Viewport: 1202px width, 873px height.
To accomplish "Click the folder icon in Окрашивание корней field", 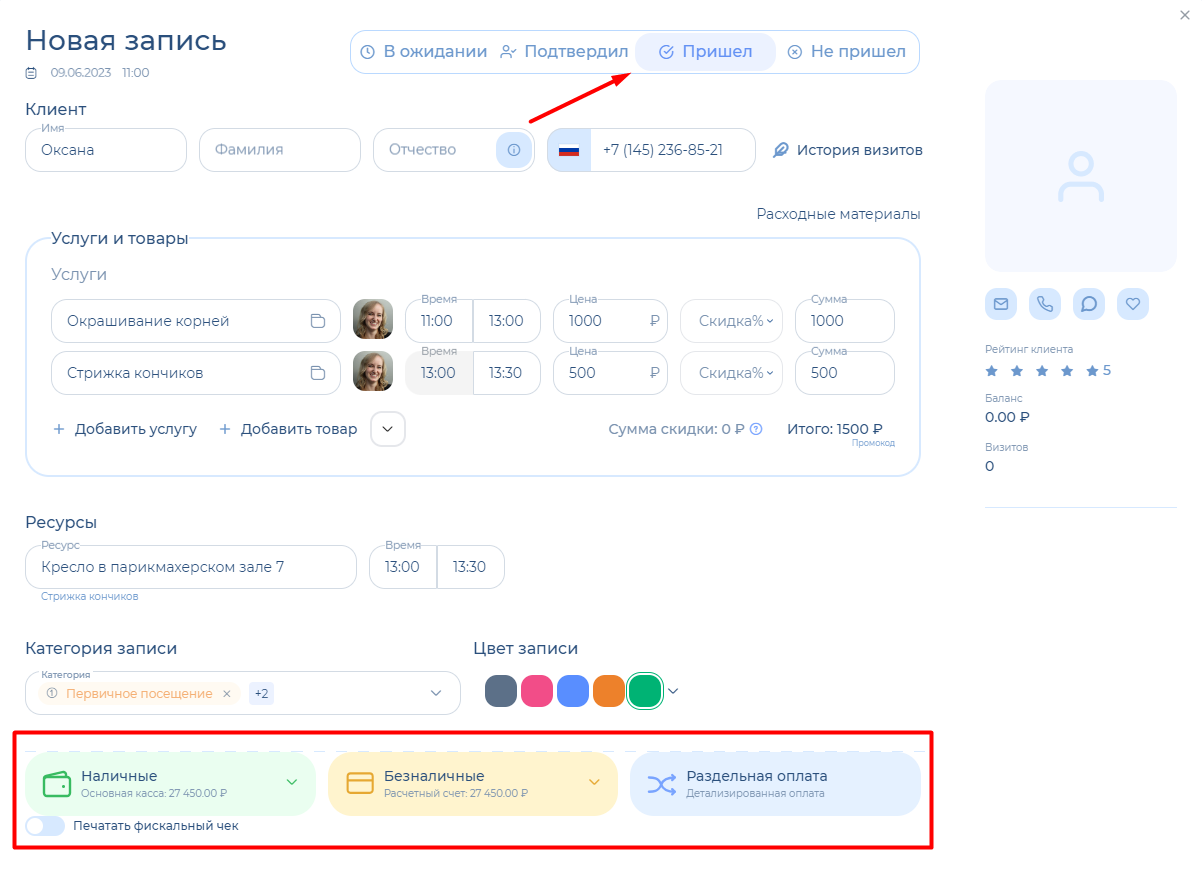I will click(x=318, y=321).
